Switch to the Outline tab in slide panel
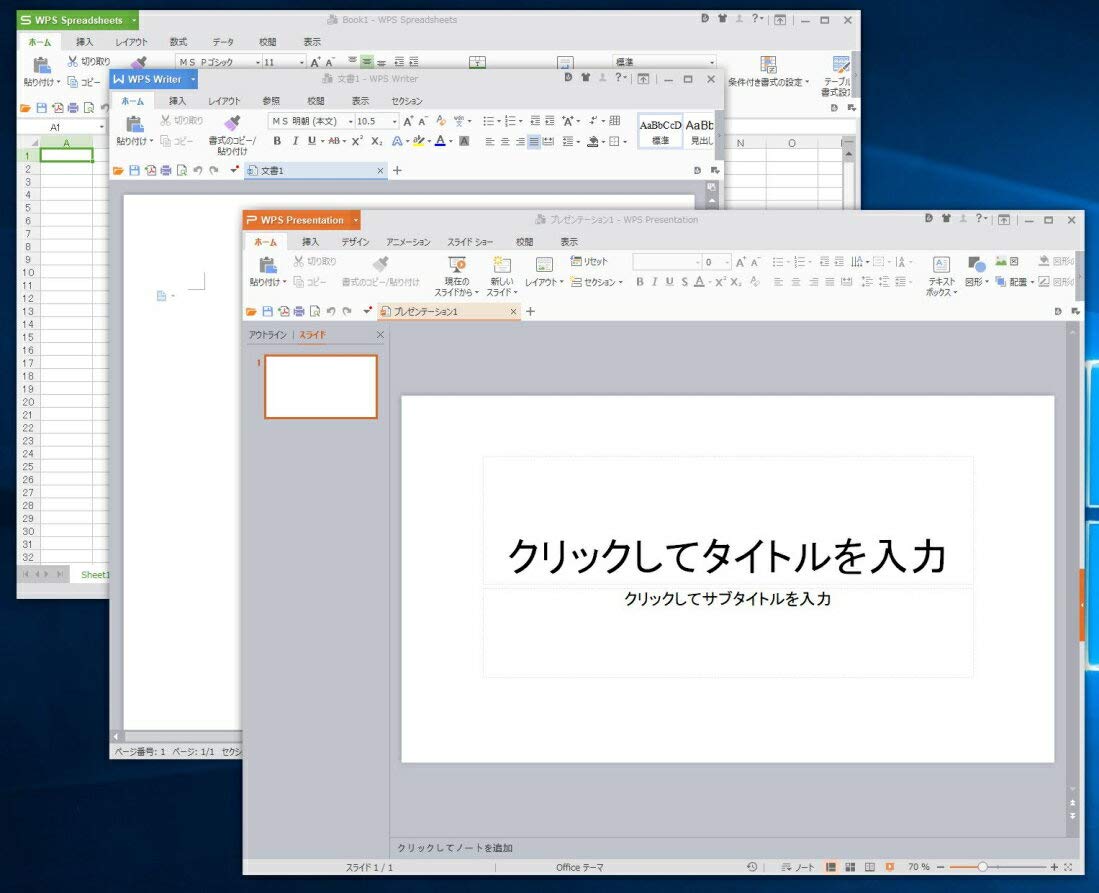Image resolution: width=1099 pixels, height=893 pixels. pos(267,335)
